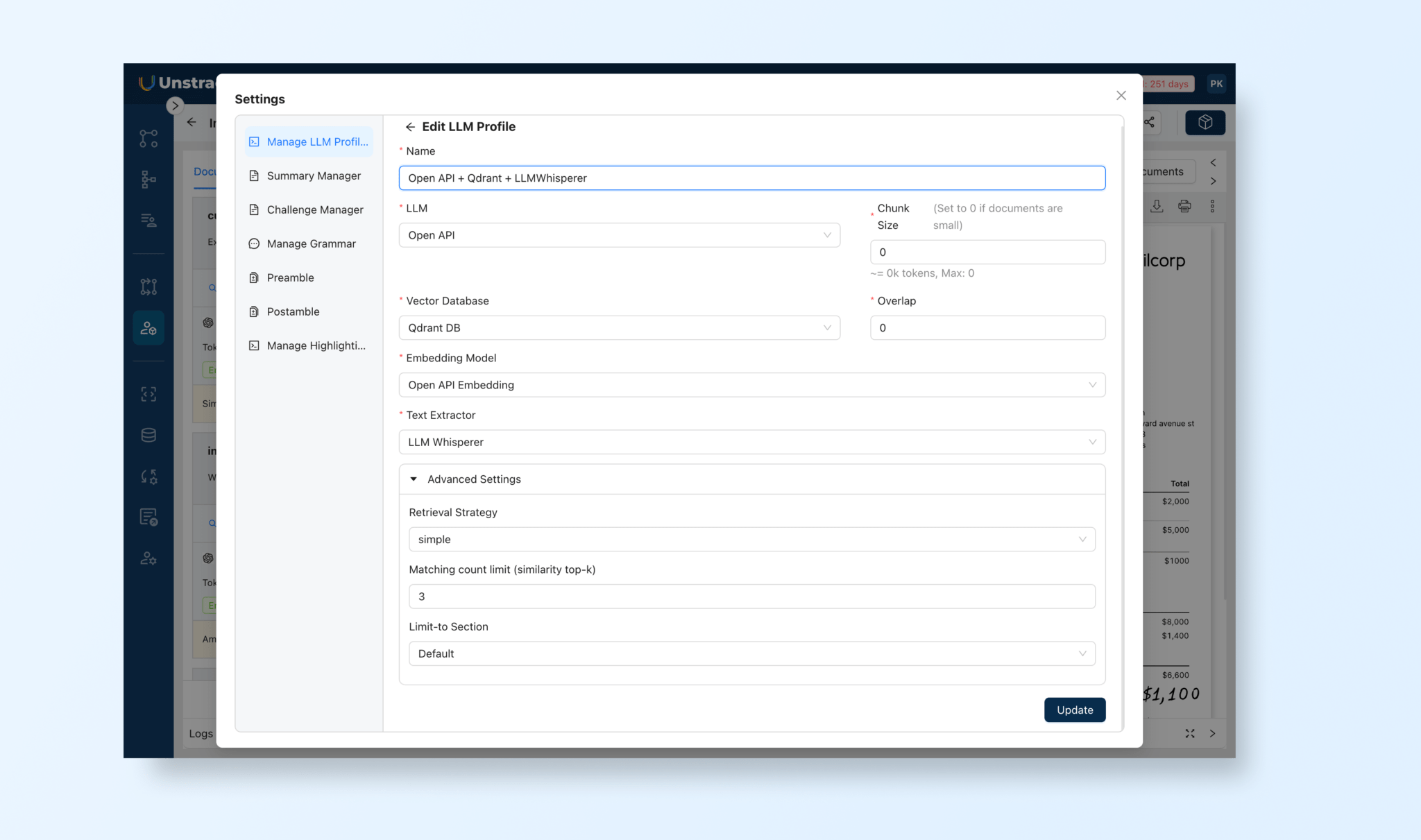This screenshot has height=840, width=1421.
Task: Open the Challenge Manager section
Action: [x=314, y=209]
